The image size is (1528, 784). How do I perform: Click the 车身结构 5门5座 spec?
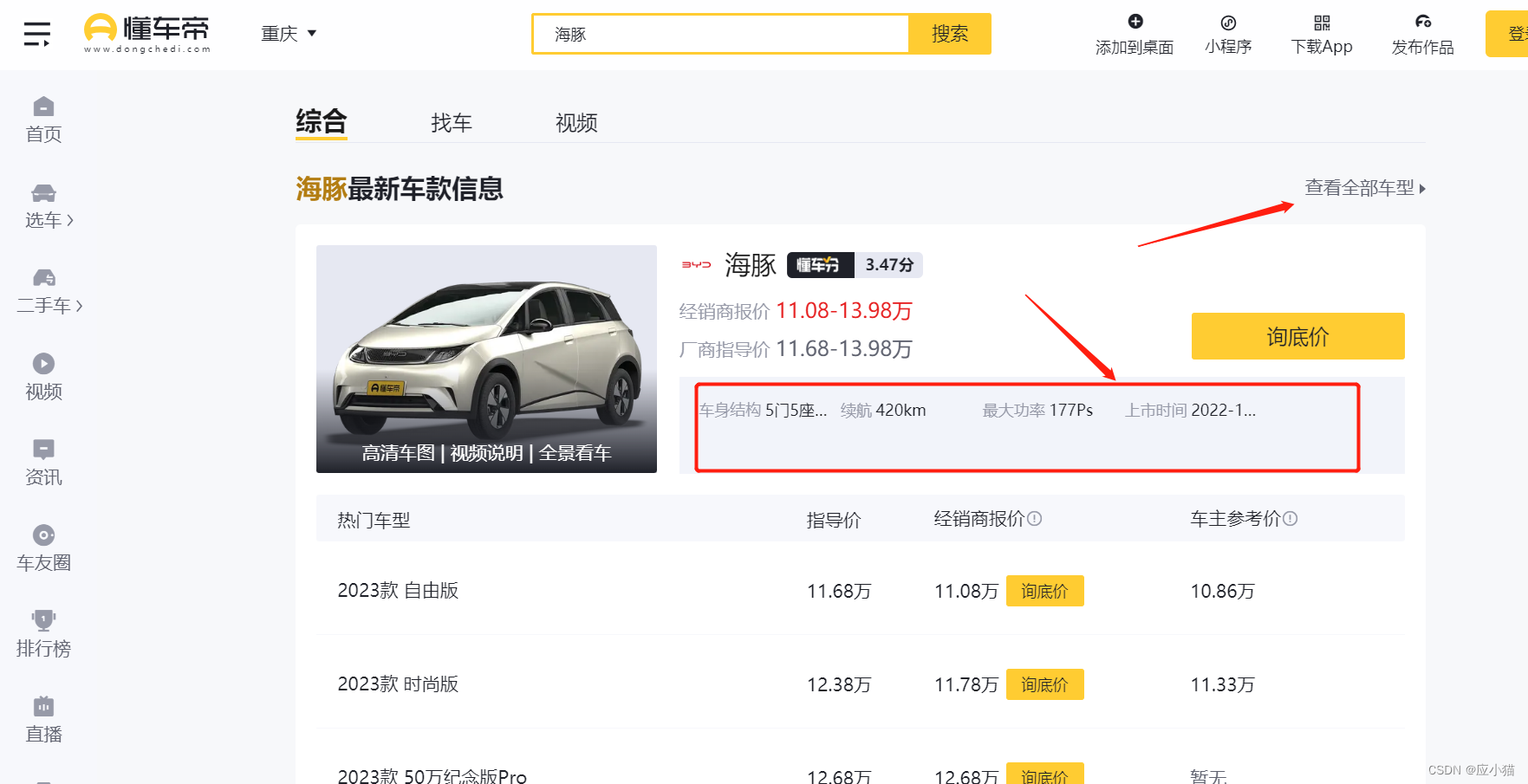764,411
